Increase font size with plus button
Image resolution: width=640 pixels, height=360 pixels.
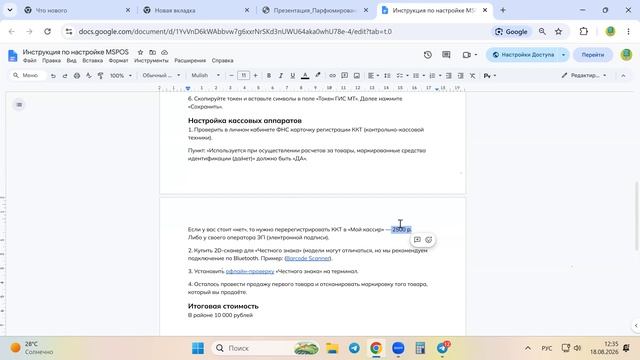[256, 76]
